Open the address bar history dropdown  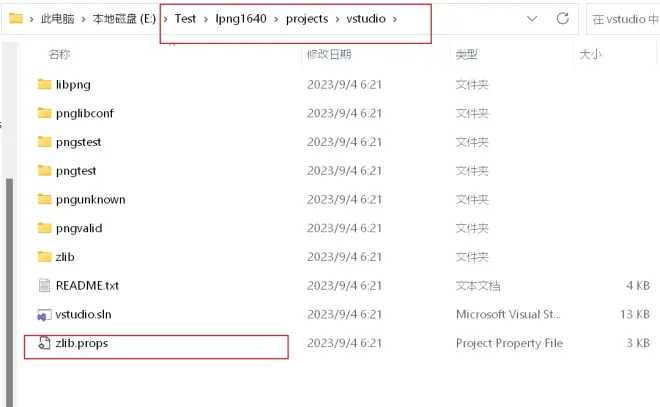pos(532,19)
